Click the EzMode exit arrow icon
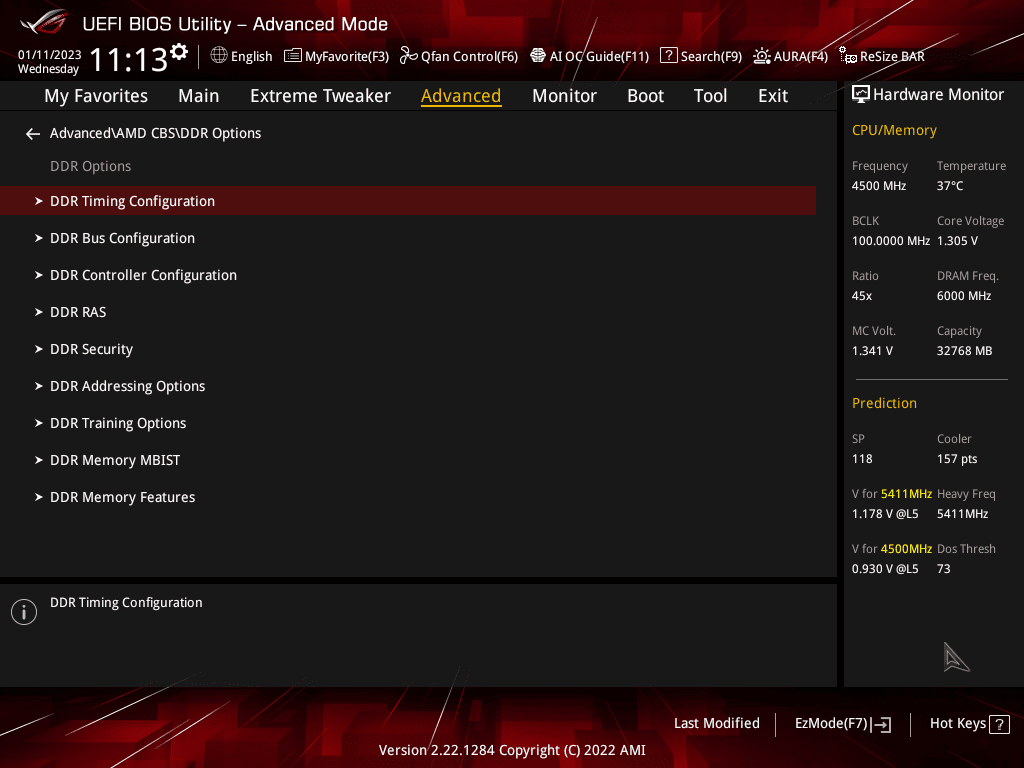The width and height of the screenshot is (1024, 768). pos(882,724)
